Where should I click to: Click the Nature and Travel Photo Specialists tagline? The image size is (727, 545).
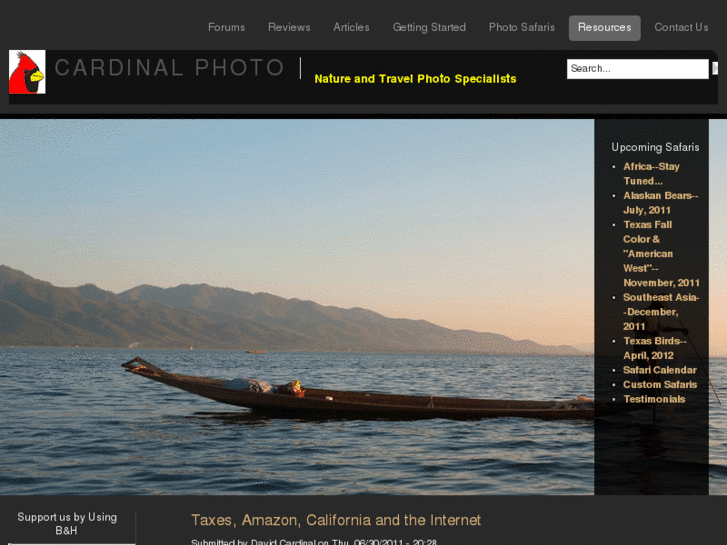pyautogui.click(x=415, y=79)
